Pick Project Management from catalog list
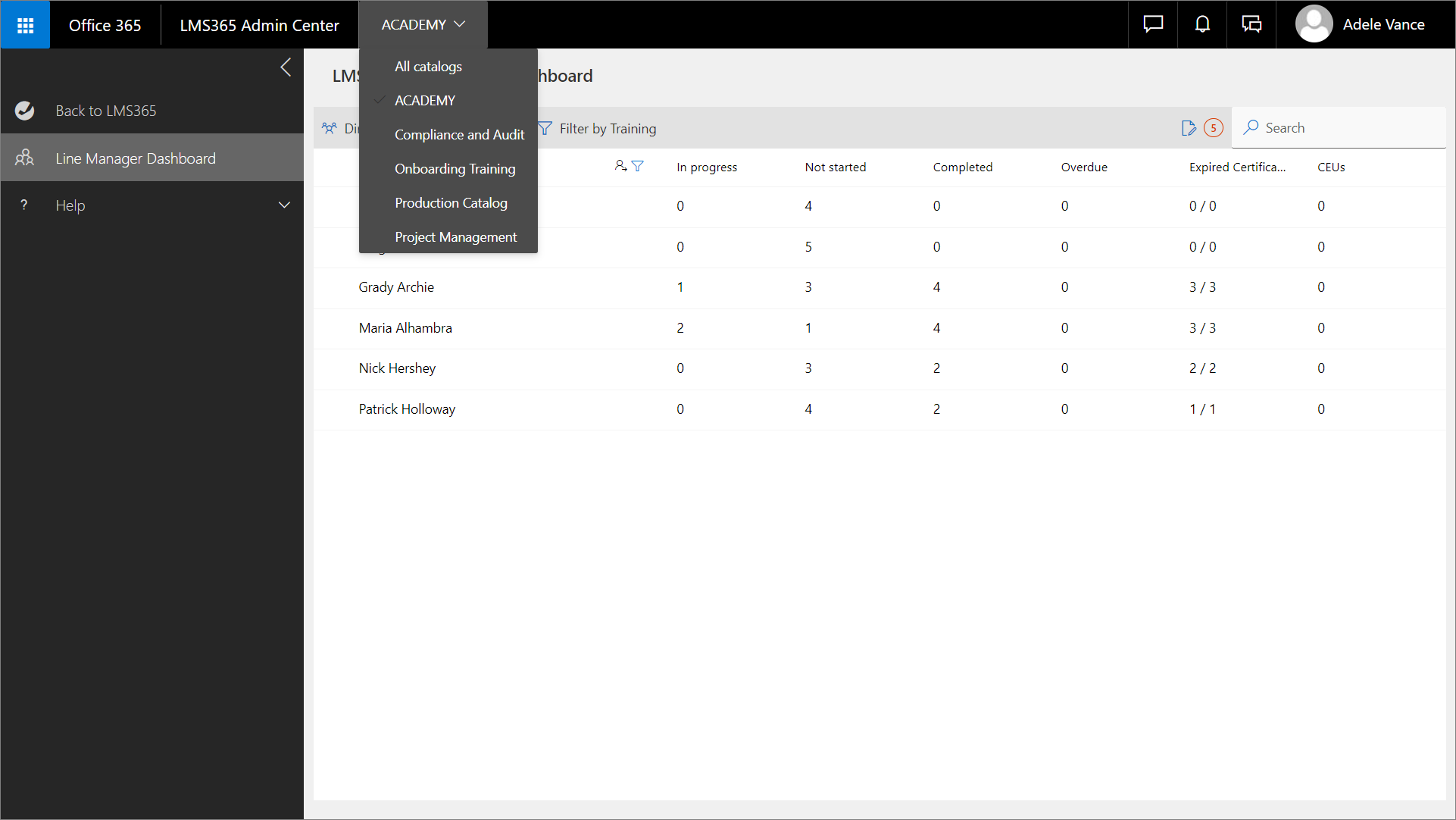 tap(455, 237)
